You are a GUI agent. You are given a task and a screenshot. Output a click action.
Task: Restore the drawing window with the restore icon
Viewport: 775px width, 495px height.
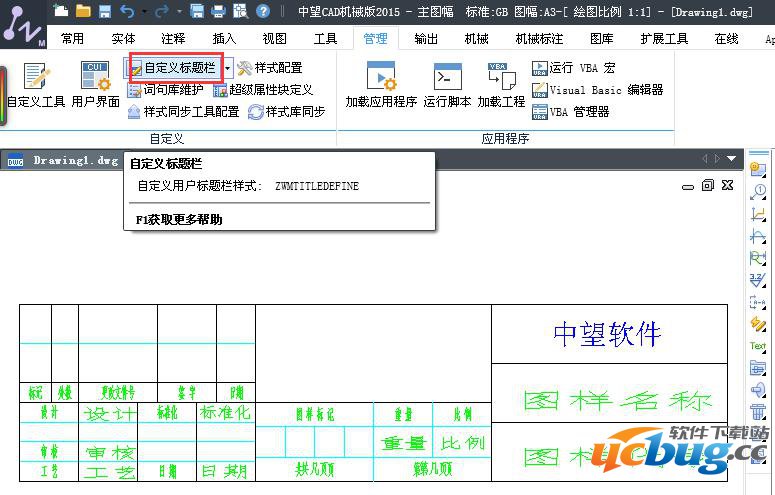click(708, 185)
